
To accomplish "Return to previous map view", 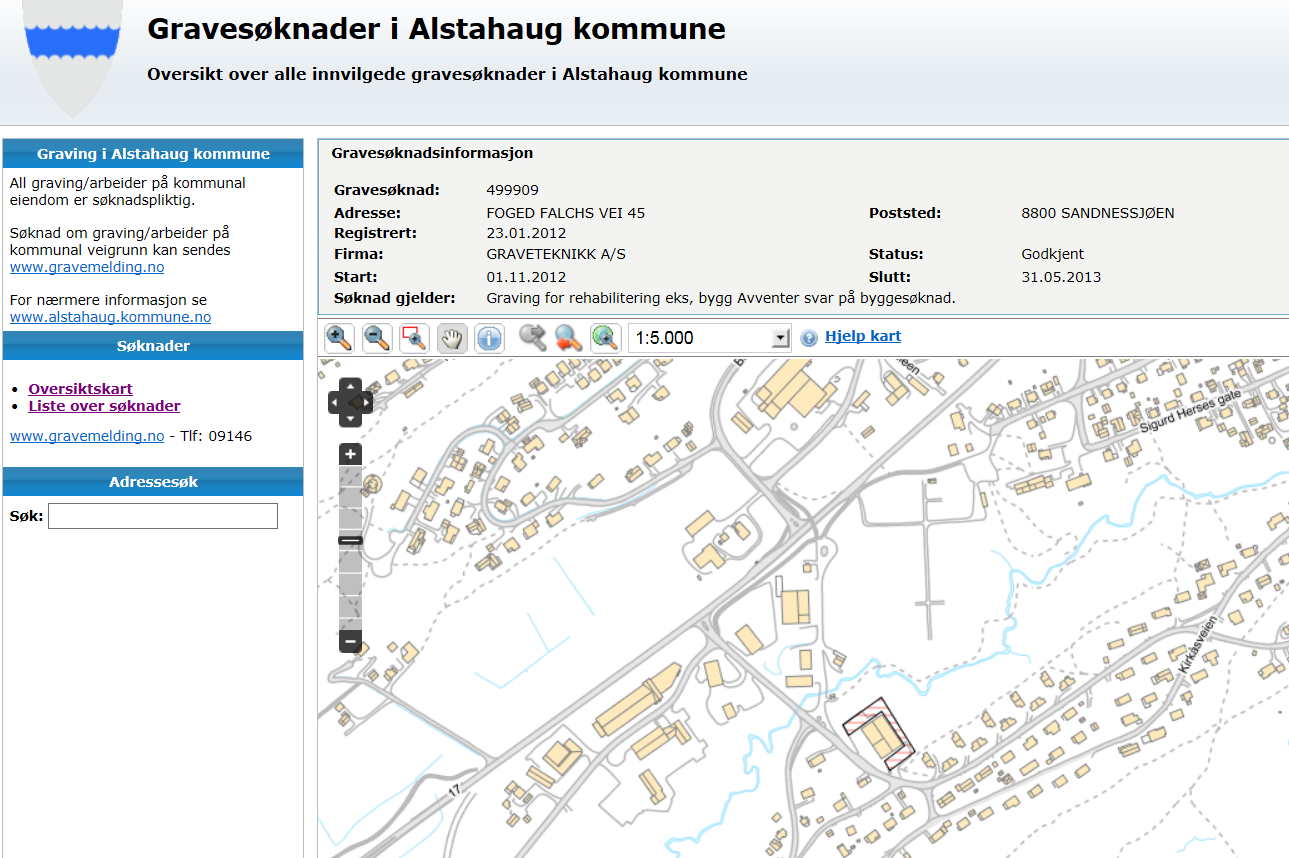I will [x=569, y=338].
